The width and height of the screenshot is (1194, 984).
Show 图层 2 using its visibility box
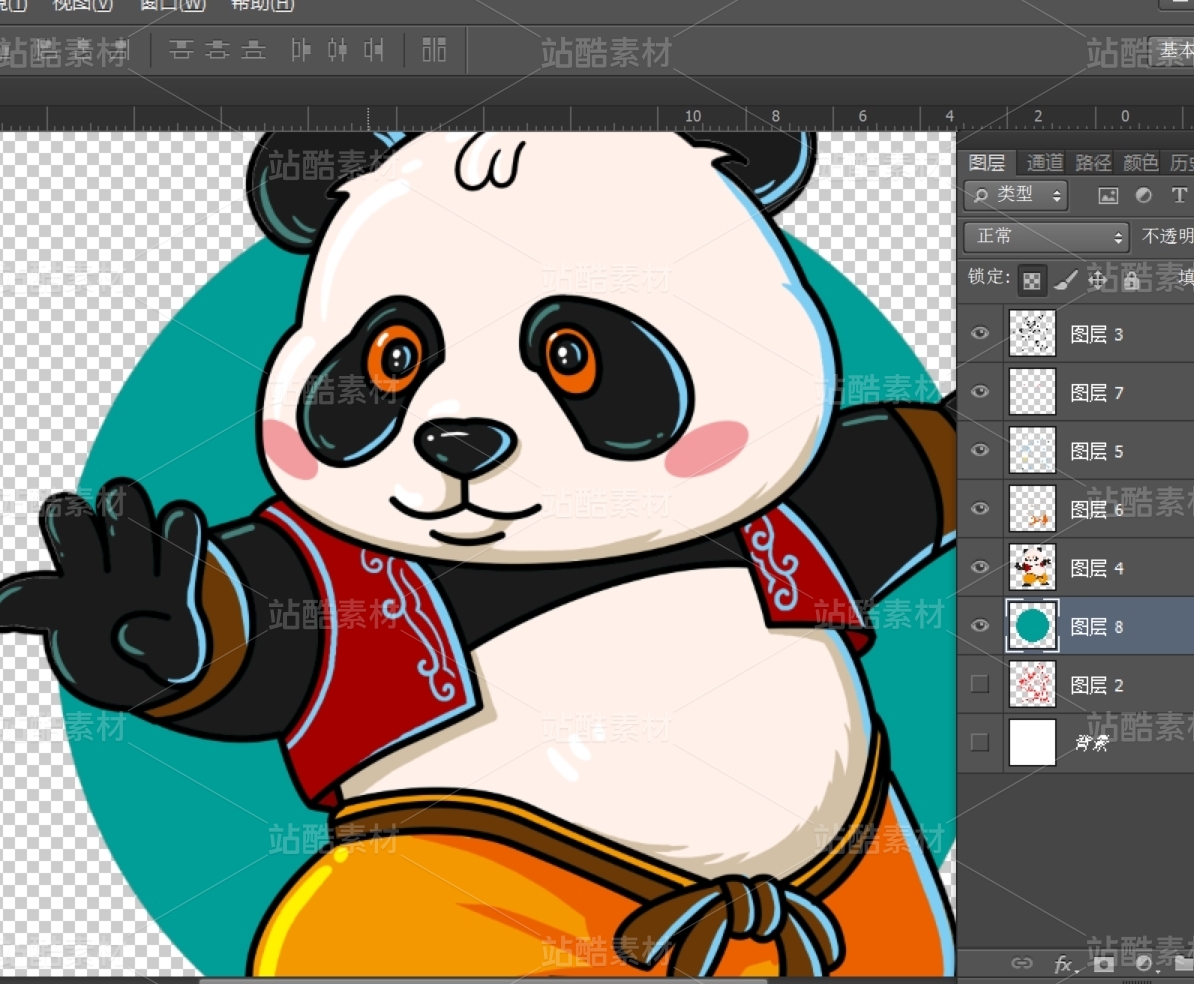(980, 684)
